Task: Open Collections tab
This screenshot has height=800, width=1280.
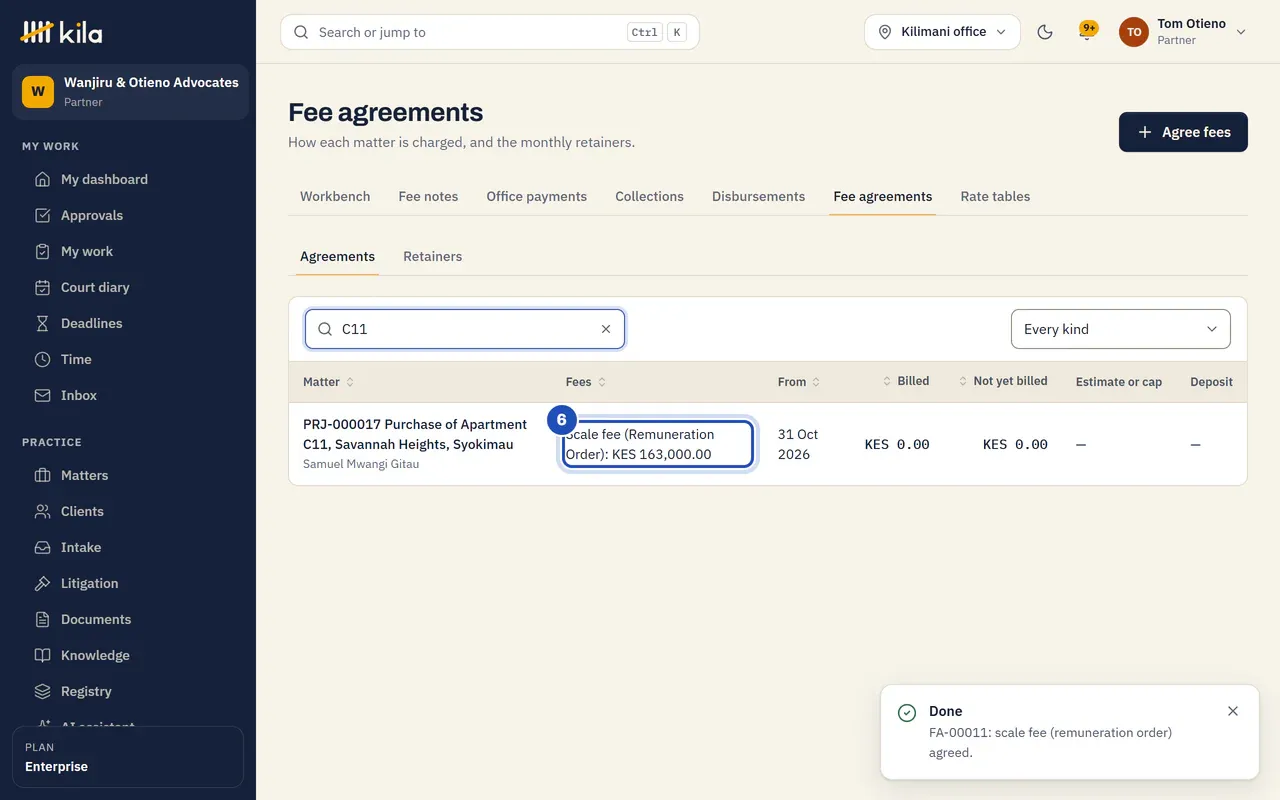Action: point(649,196)
